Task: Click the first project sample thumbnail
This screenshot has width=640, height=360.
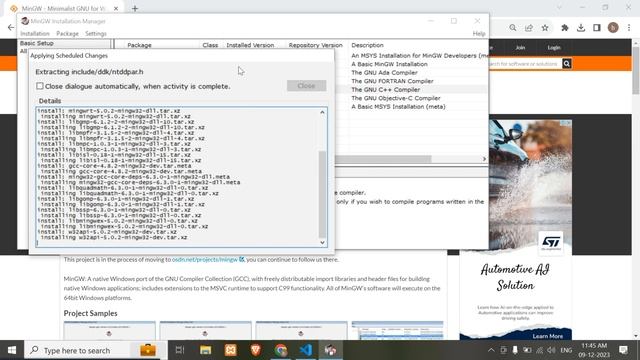Action: coord(109,330)
